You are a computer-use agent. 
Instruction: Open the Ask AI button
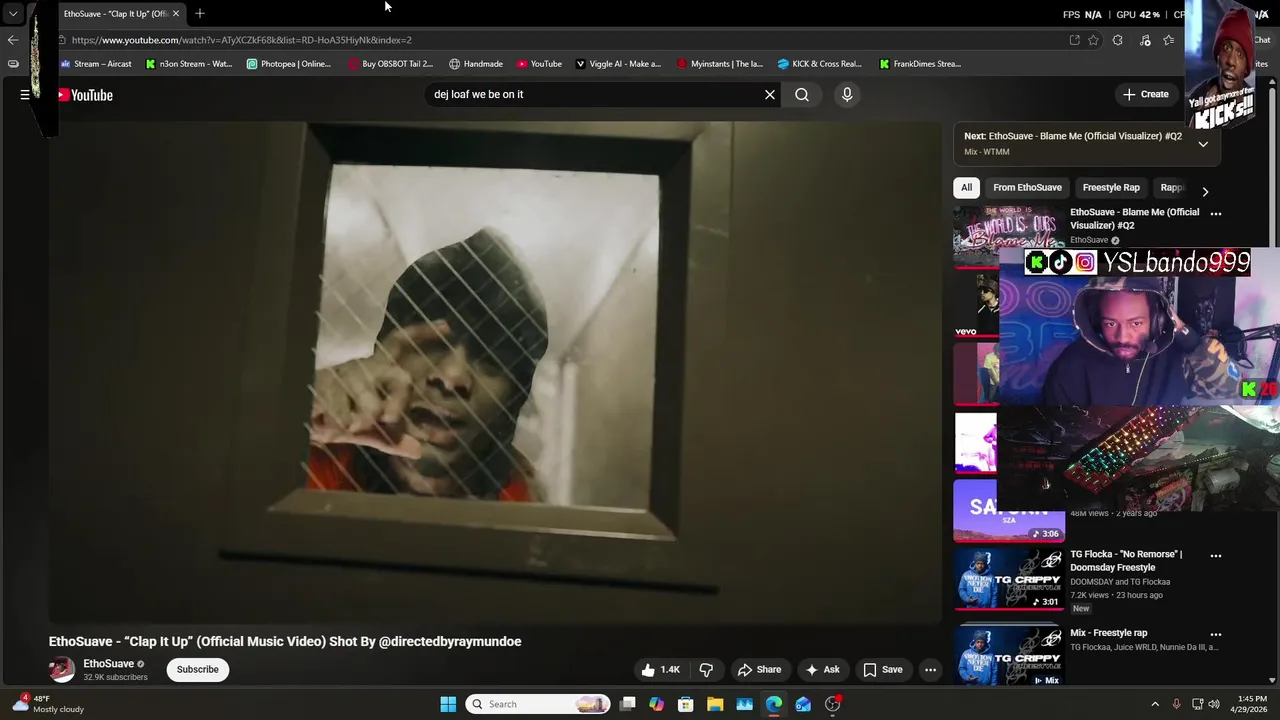823,669
